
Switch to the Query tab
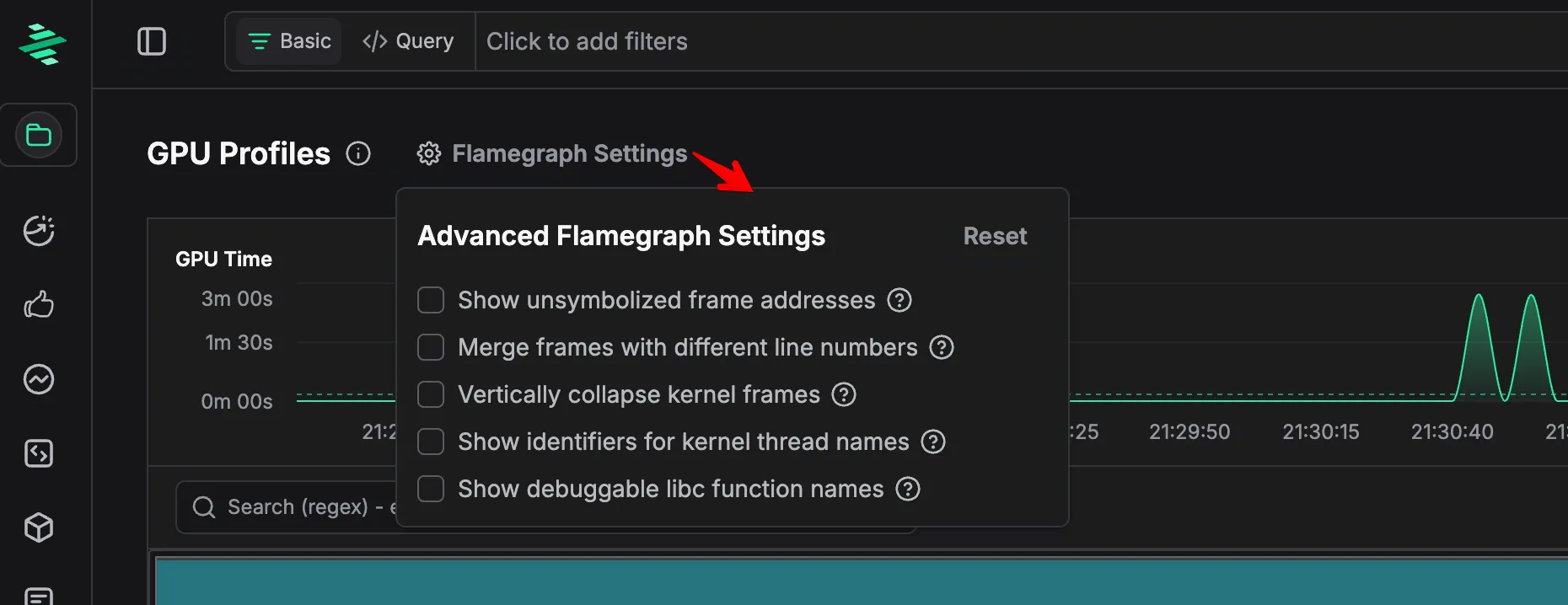408,40
